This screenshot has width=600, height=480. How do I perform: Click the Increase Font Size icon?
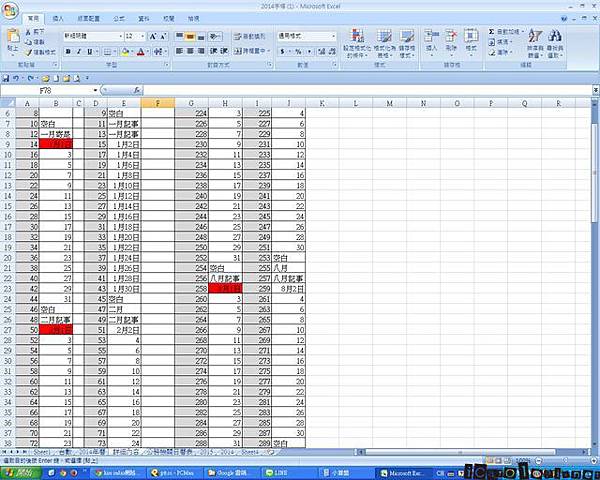[153, 36]
